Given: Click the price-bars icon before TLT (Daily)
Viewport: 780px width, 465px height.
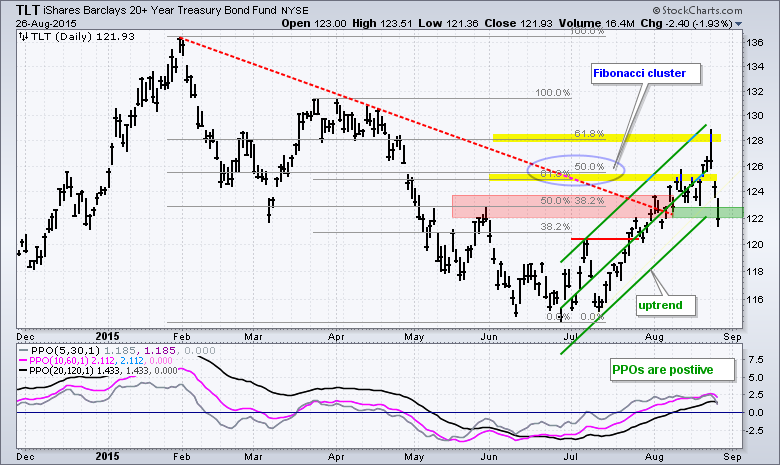Looking at the screenshot, I should tap(23, 36).
